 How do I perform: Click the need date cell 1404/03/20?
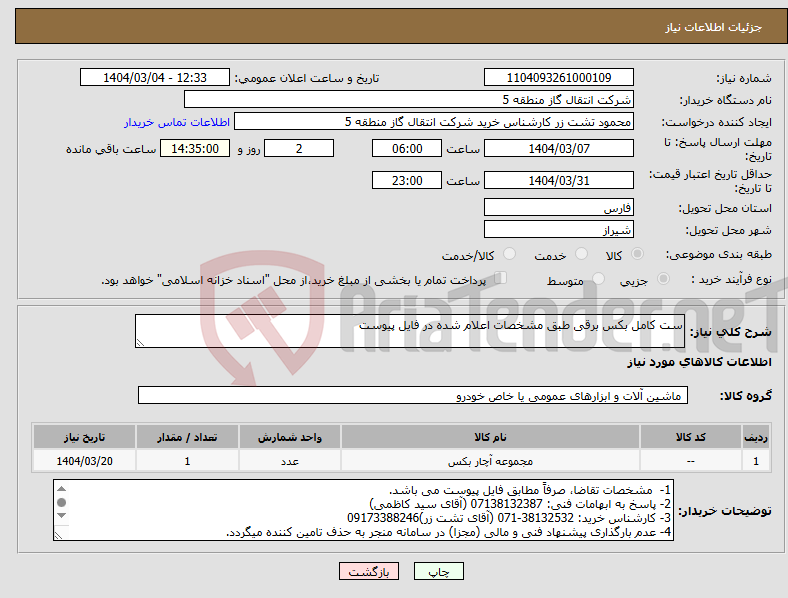pos(84,461)
